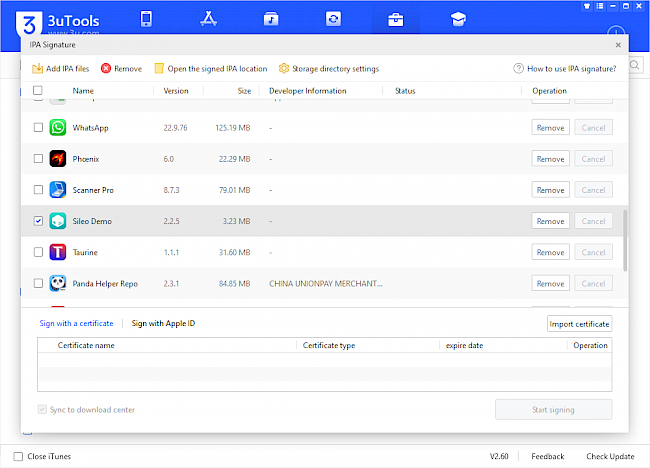650x468 pixels.
Task: Cancel the WhatsApp operation
Action: tap(593, 128)
